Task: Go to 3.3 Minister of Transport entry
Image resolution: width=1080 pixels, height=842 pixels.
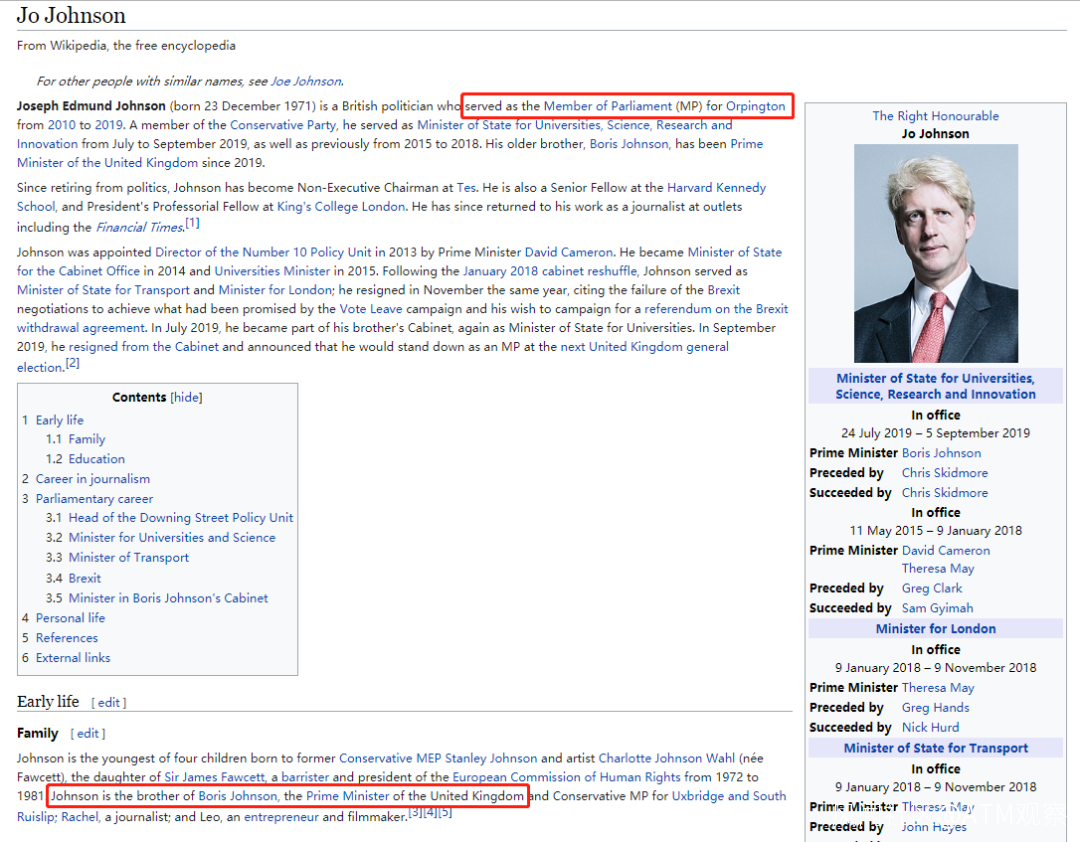Action: point(128,557)
